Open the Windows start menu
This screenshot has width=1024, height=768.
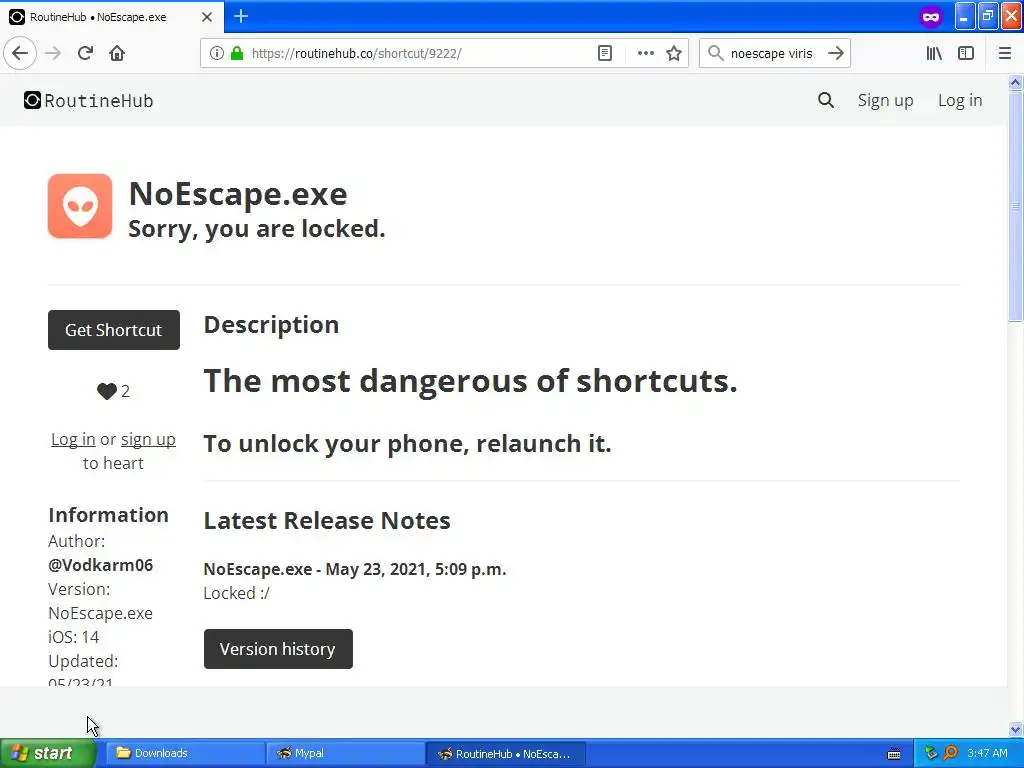point(48,754)
